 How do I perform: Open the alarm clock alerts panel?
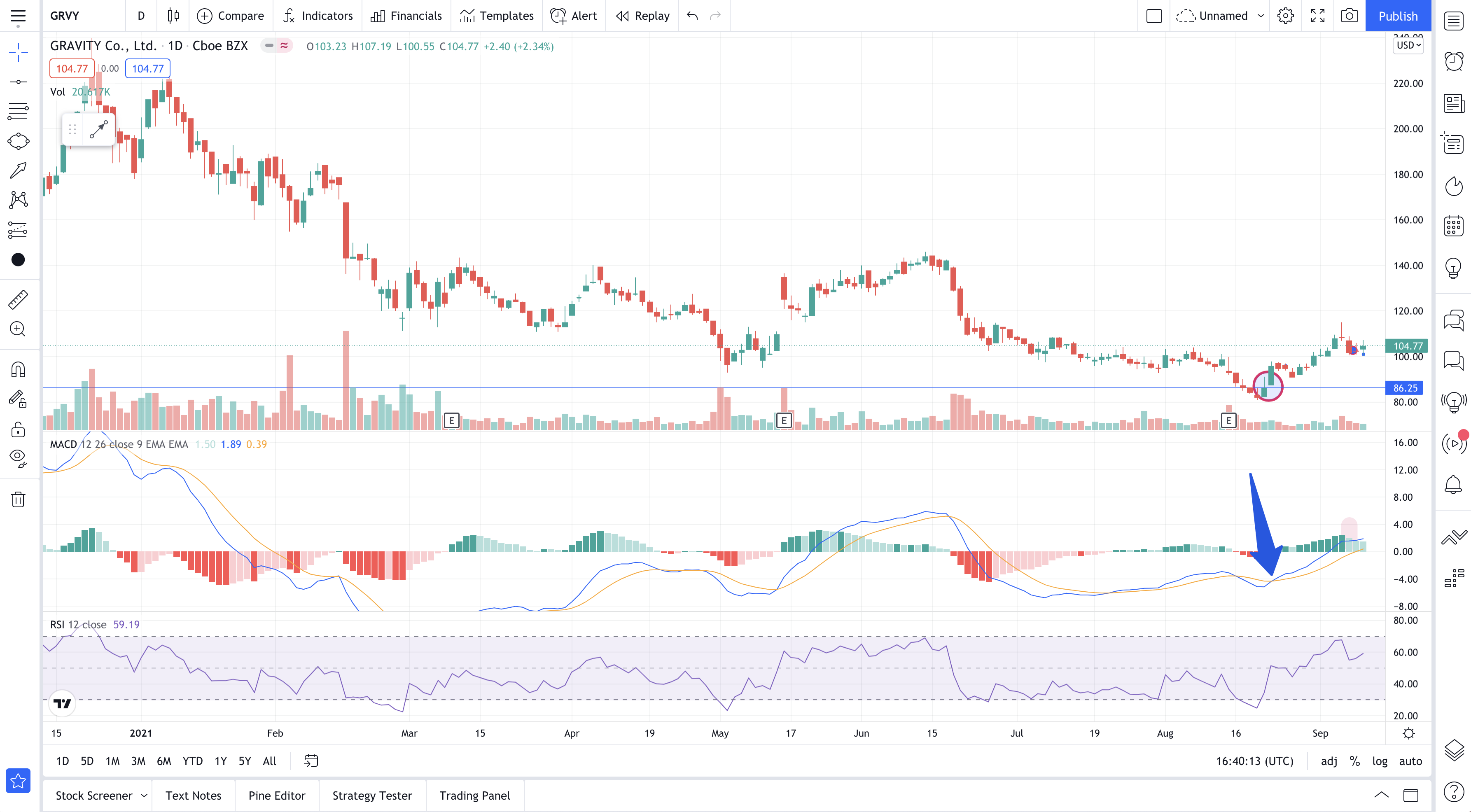coord(1454,61)
